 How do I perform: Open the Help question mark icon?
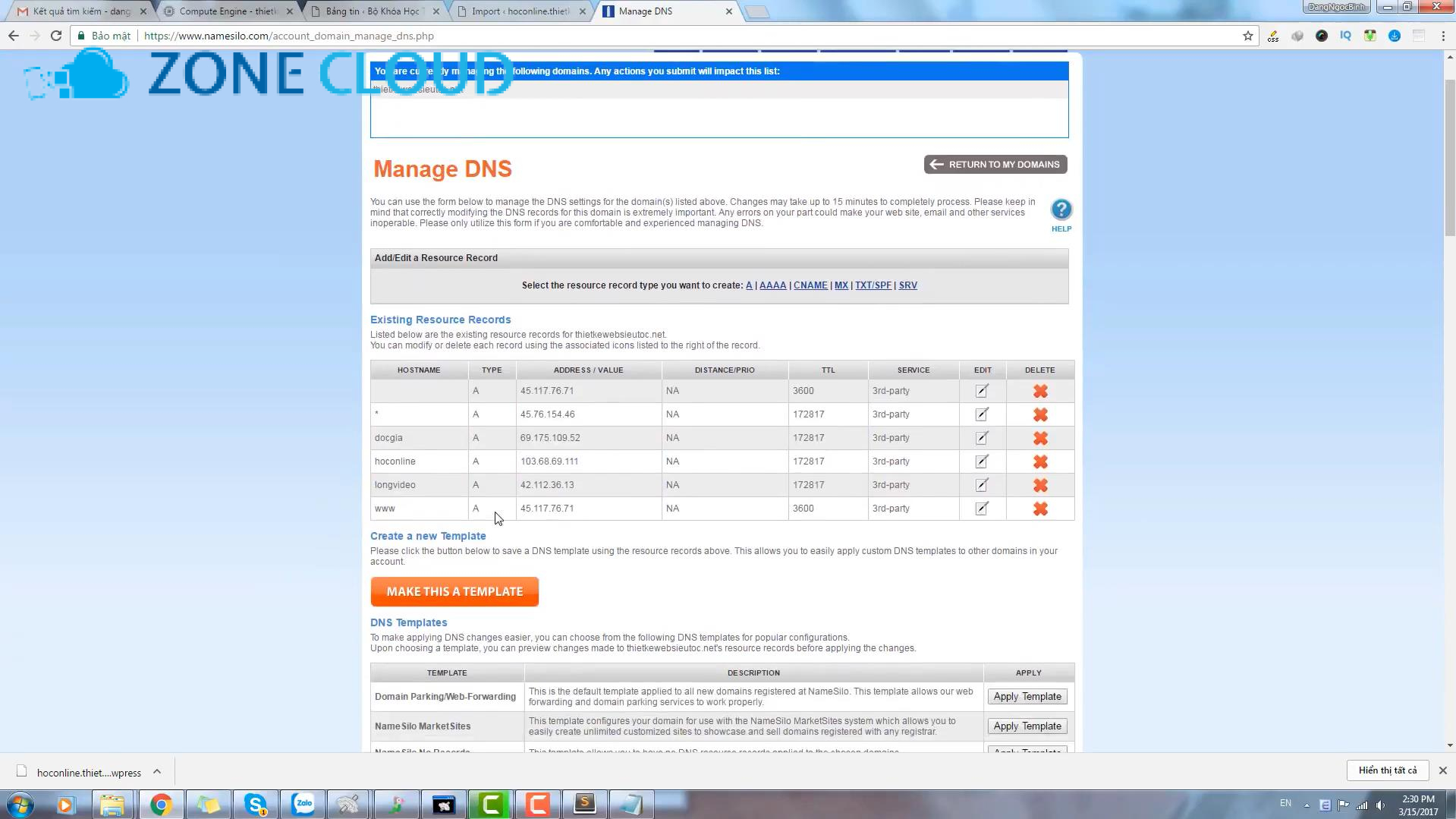(1061, 210)
